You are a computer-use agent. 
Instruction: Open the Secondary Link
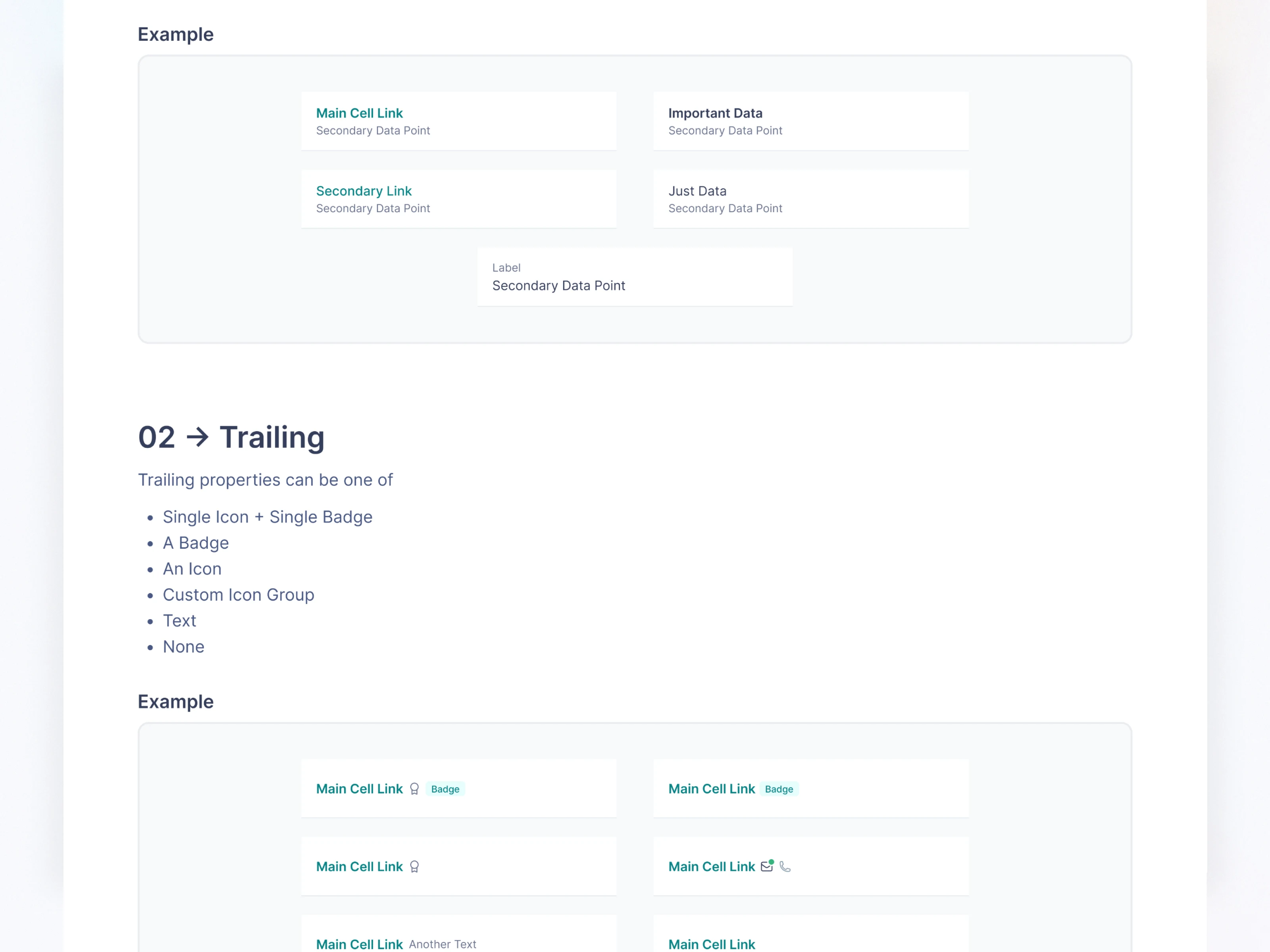click(x=364, y=191)
